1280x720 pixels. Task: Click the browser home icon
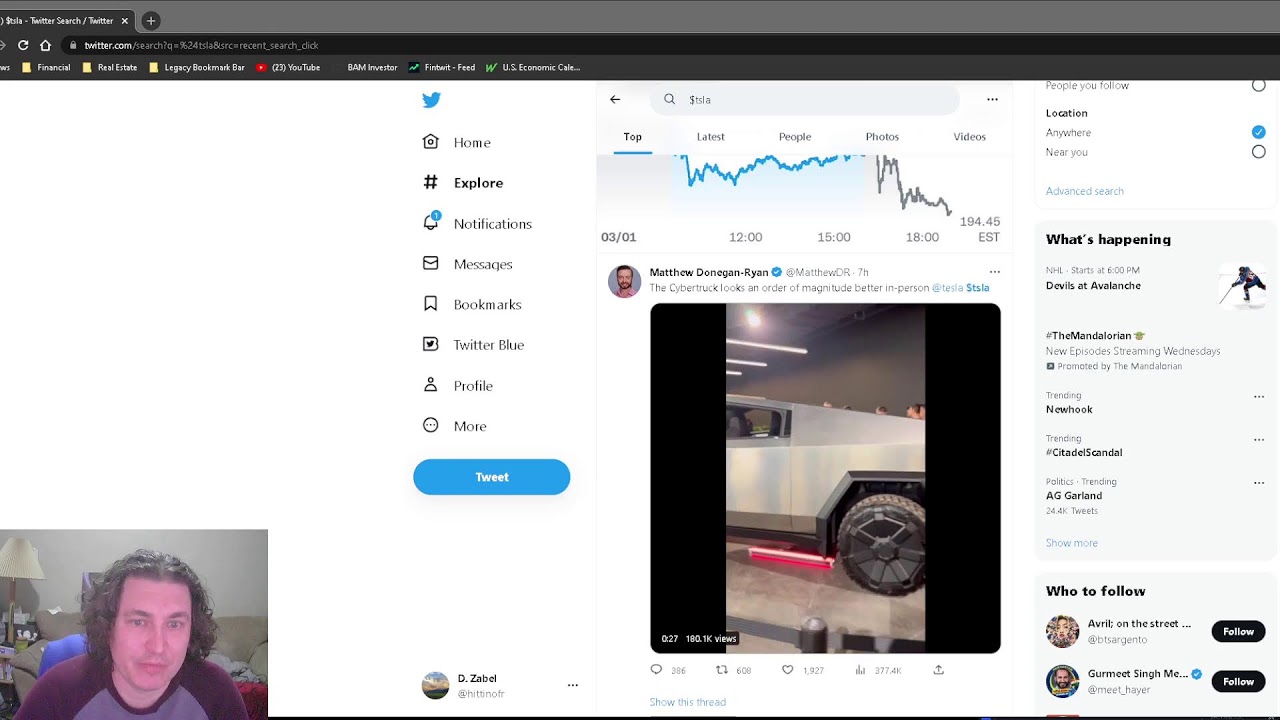pyautogui.click(x=45, y=45)
